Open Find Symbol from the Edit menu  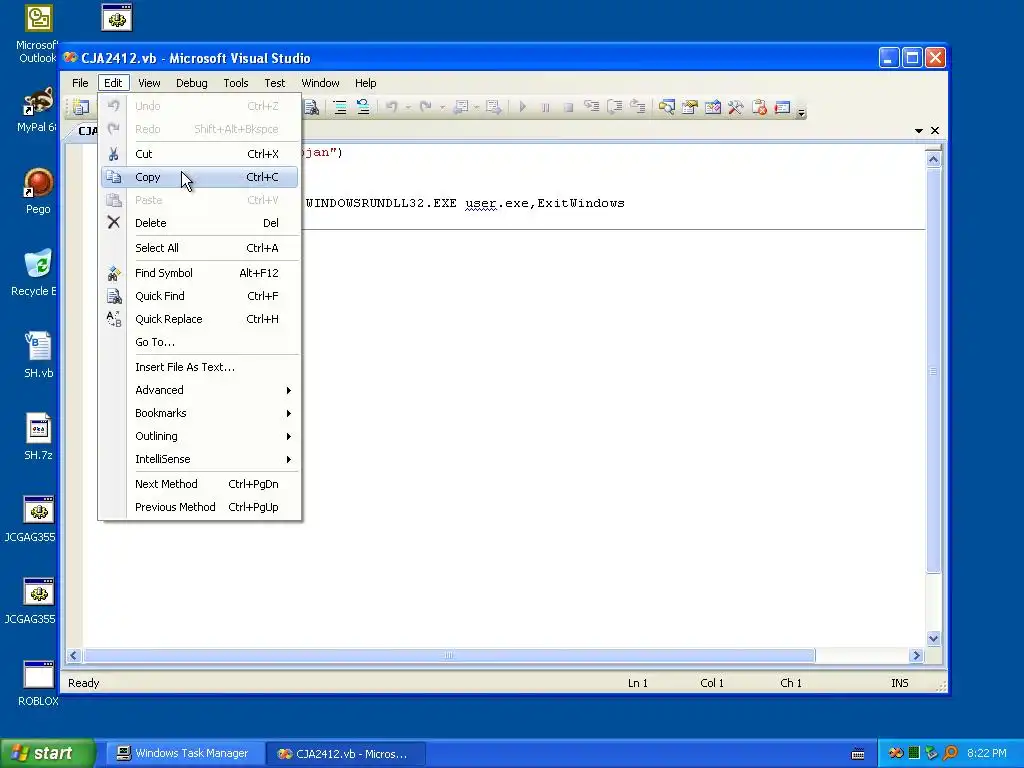(199, 273)
